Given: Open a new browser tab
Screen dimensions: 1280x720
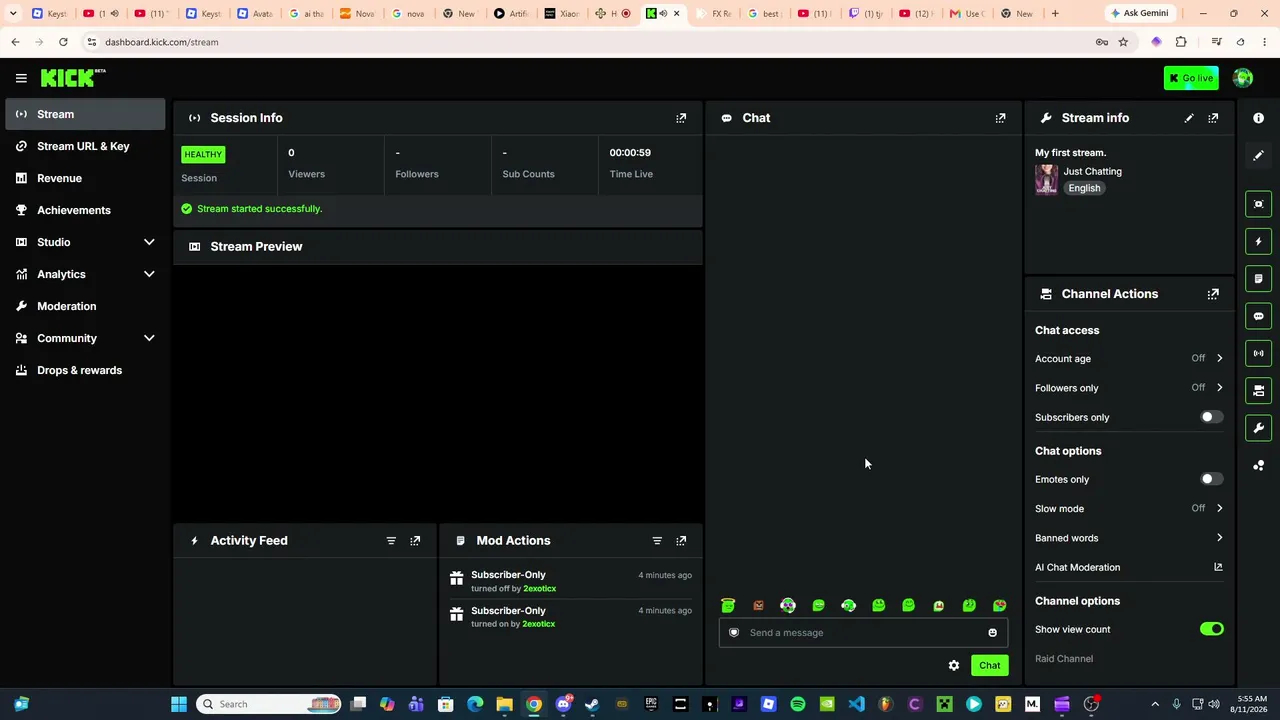Looking at the screenshot, I should pos(1054,14).
